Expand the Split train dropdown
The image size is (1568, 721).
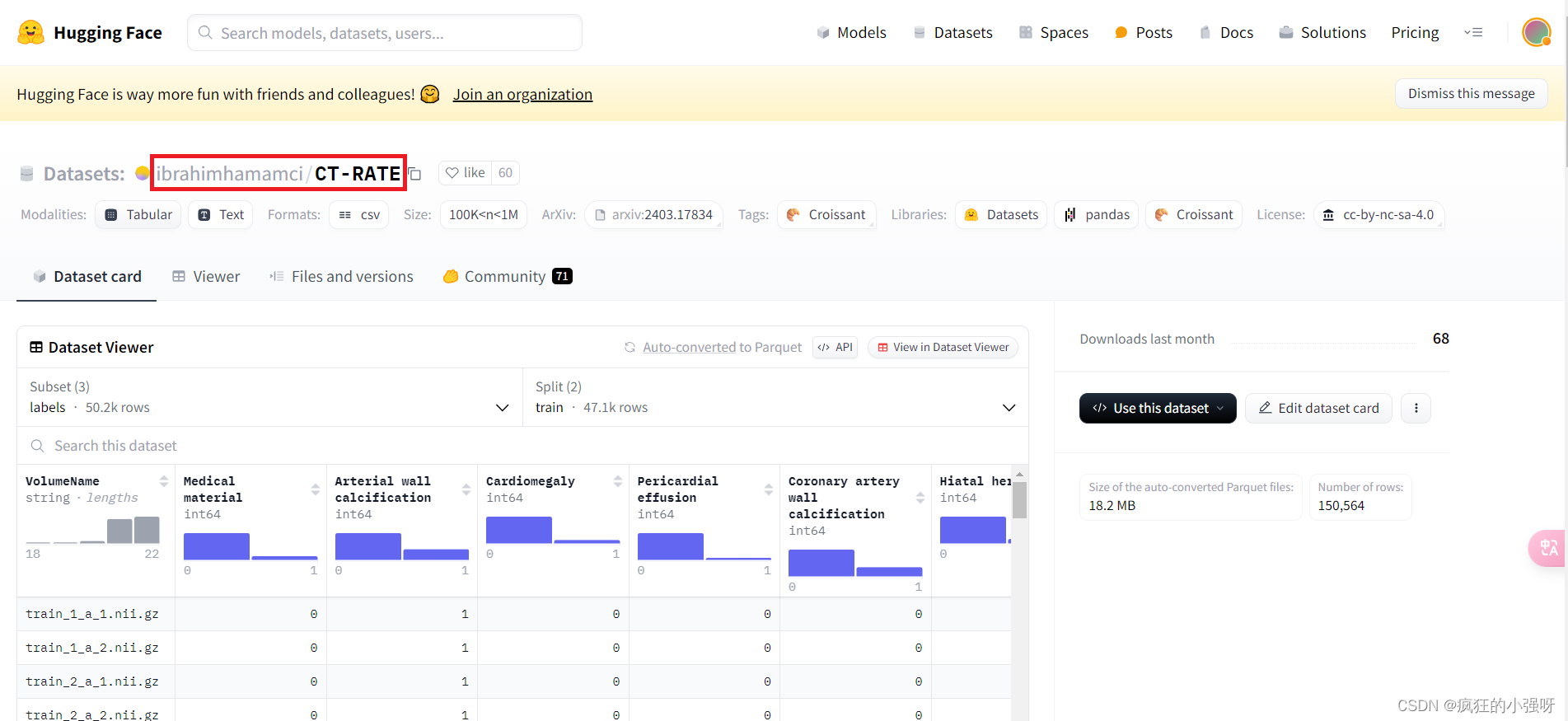pos(775,397)
